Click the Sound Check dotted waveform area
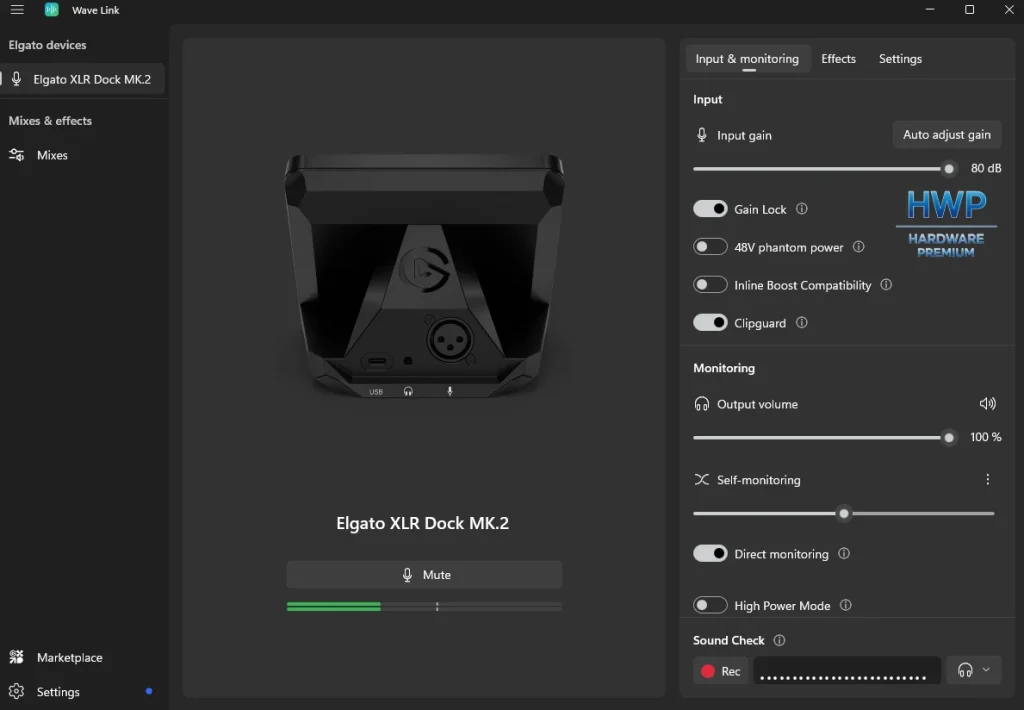 coord(846,671)
